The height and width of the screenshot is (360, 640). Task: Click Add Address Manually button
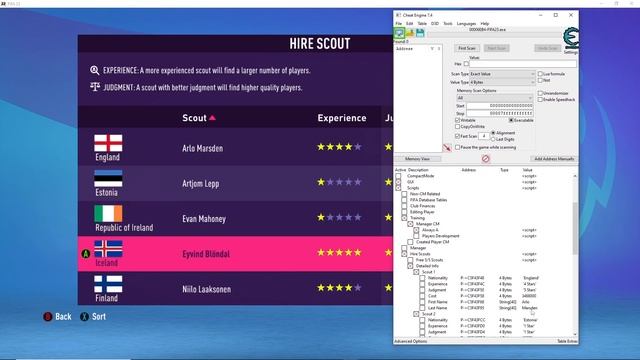click(x=554, y=159)
